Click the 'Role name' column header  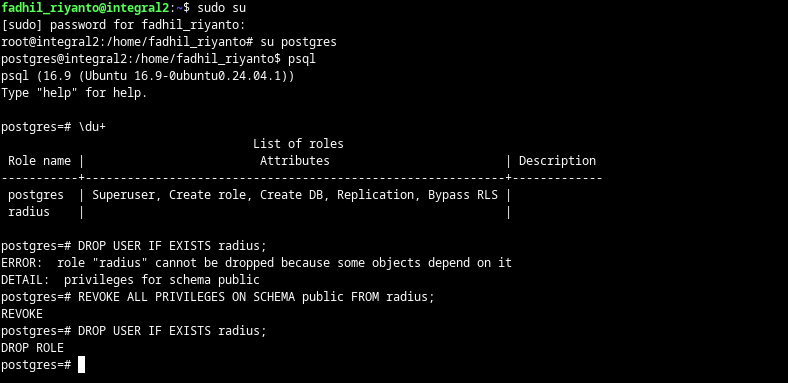(39, 161)
